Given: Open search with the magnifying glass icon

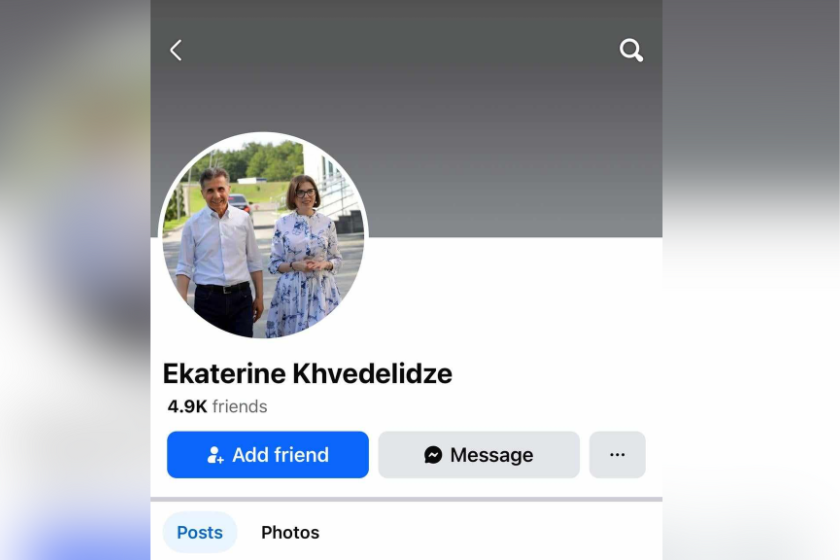Looking at the screenshot, I should (x=631, y=50).
